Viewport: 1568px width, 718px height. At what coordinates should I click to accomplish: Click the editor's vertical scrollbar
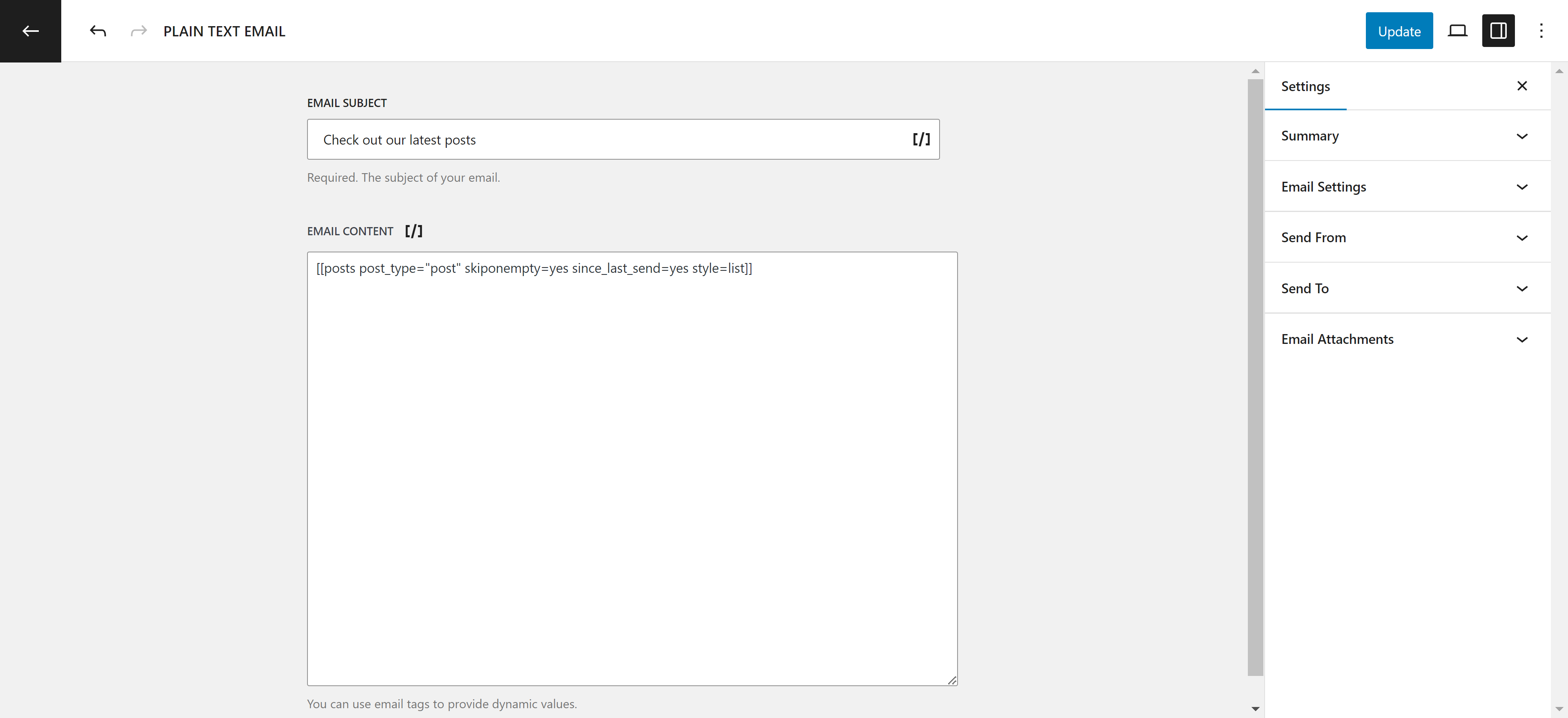(x=1255, y=377)
